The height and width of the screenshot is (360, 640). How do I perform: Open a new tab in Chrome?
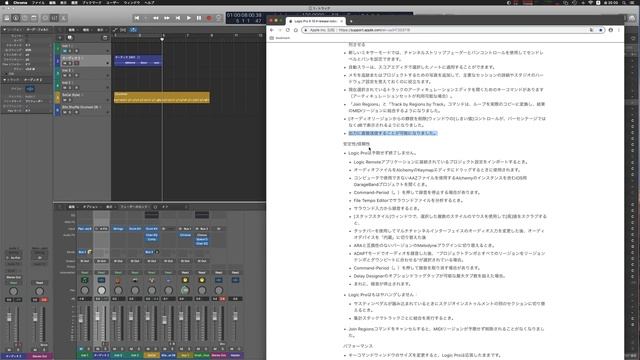[x=351, y=21]
